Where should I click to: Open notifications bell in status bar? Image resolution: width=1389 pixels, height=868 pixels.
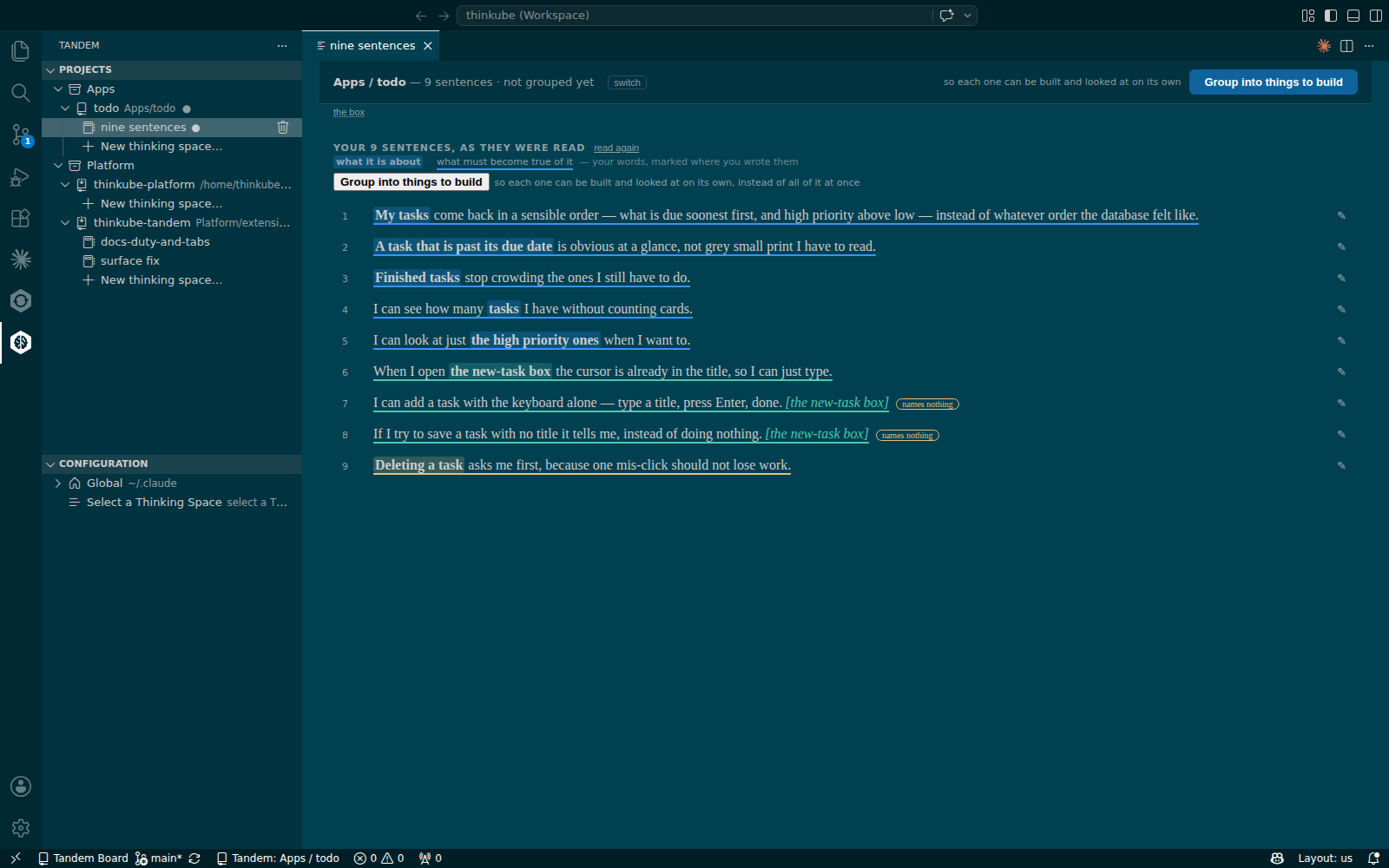[1373, 858]
